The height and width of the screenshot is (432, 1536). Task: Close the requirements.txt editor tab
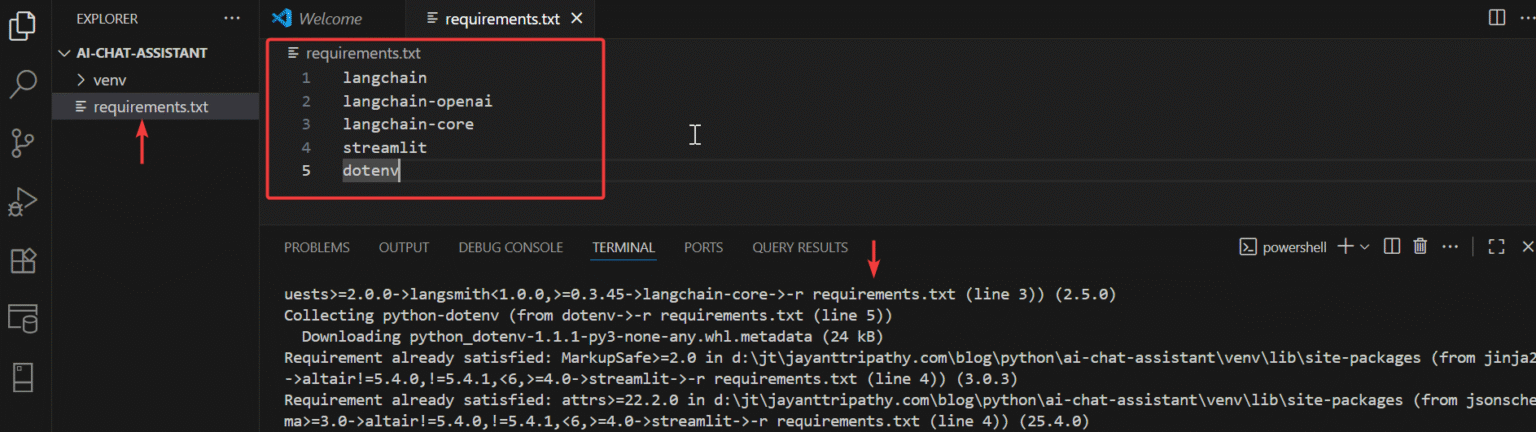[x=576, y=19]
